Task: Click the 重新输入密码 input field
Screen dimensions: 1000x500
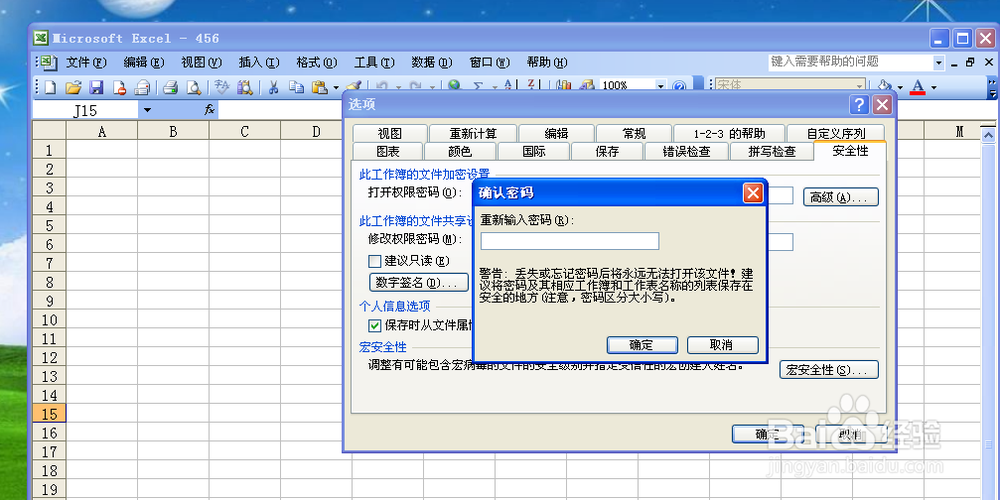Action: (x=570, y=241)
